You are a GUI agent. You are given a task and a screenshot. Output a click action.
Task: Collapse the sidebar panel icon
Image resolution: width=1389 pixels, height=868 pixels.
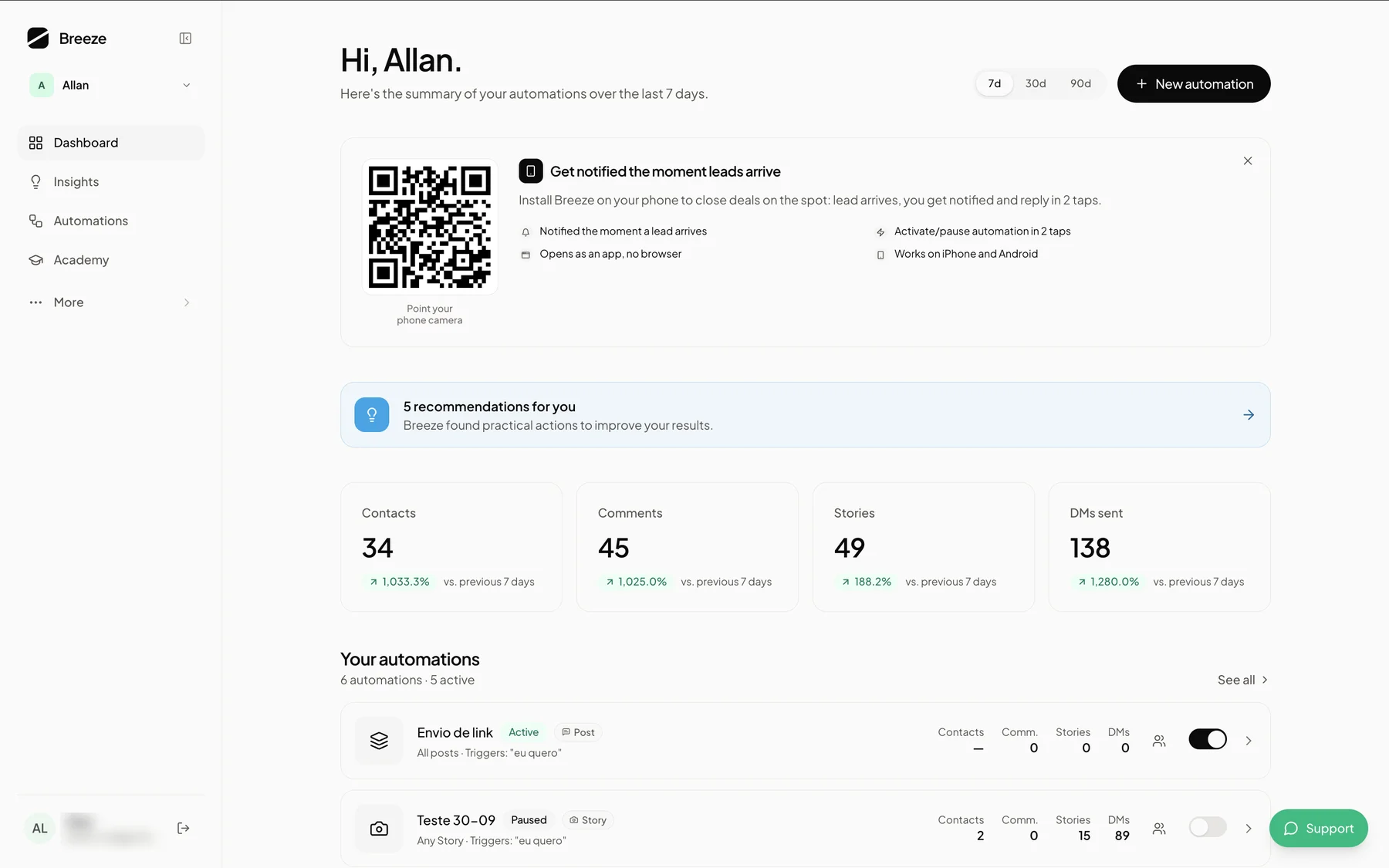pos(185,39)
